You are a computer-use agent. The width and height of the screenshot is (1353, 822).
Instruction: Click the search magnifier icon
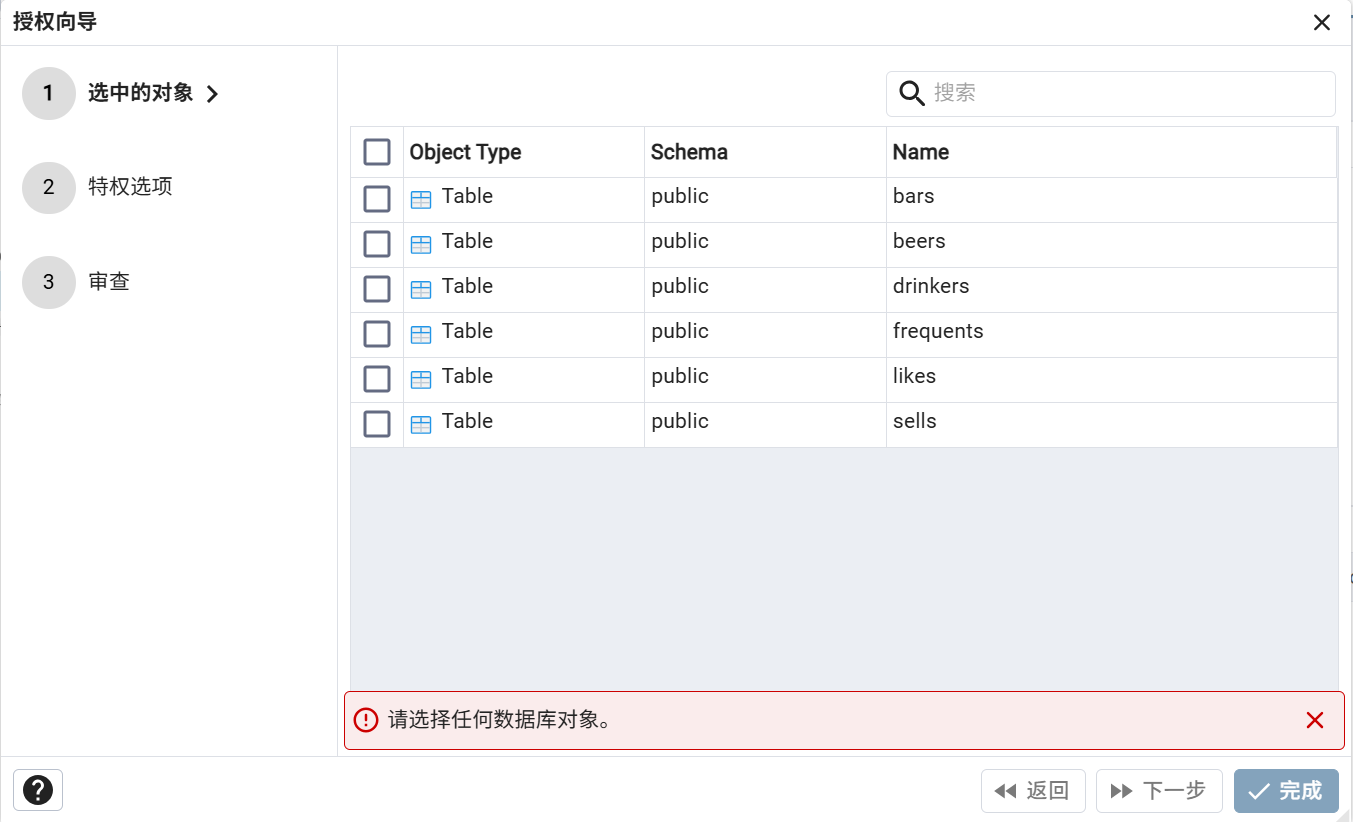(911, 93)
